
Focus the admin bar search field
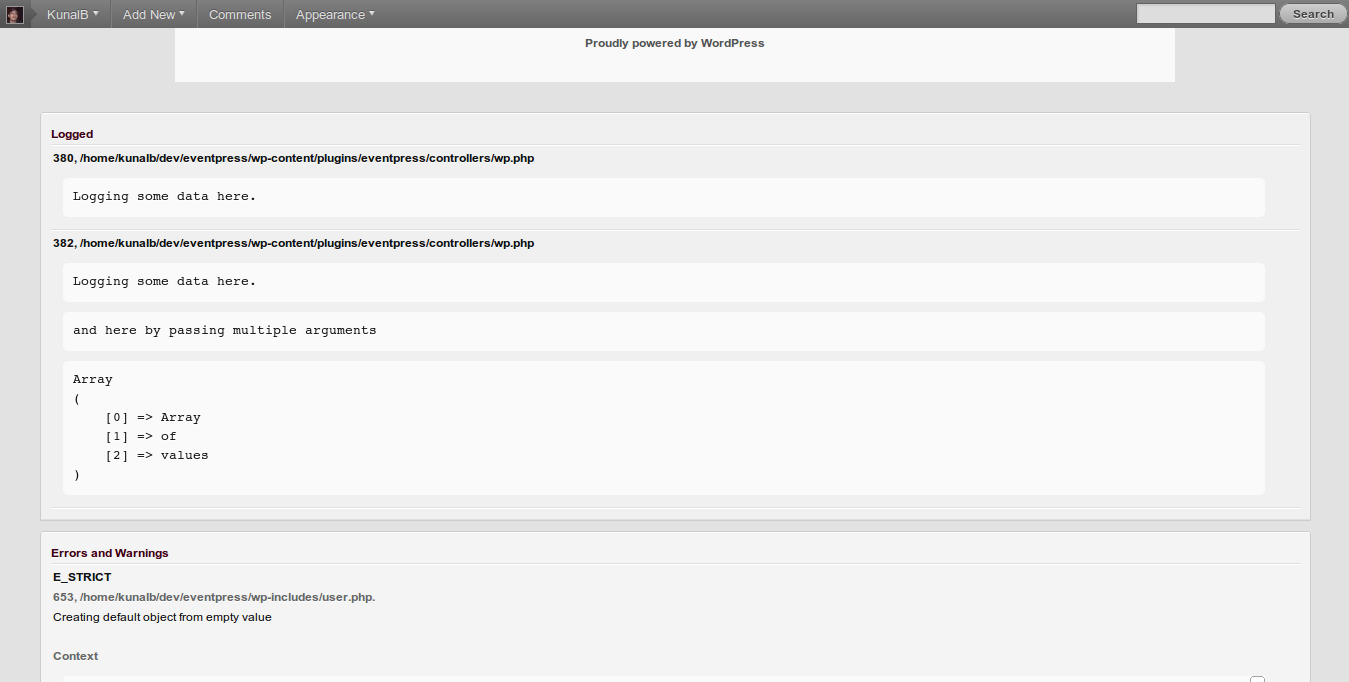tap(1206, 14)
